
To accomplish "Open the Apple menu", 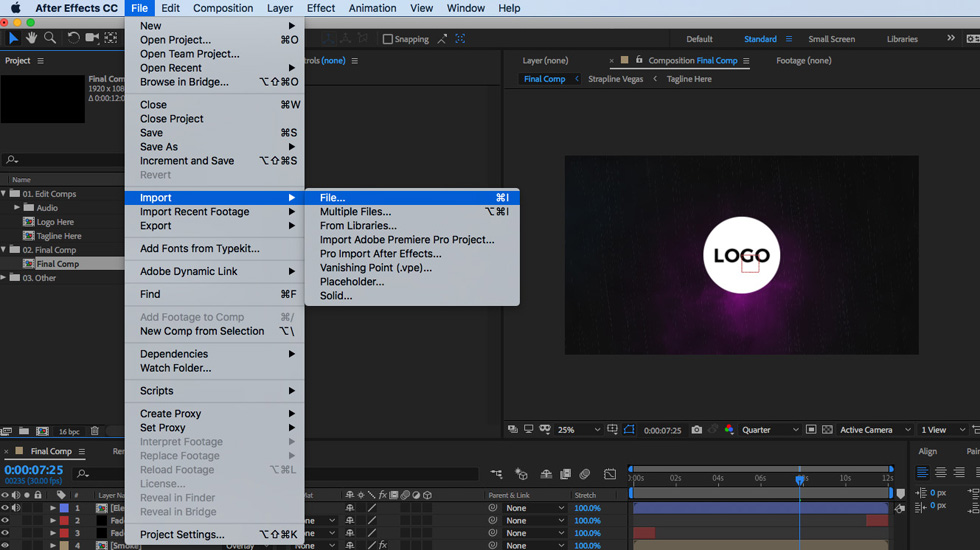I will (15, 8).
